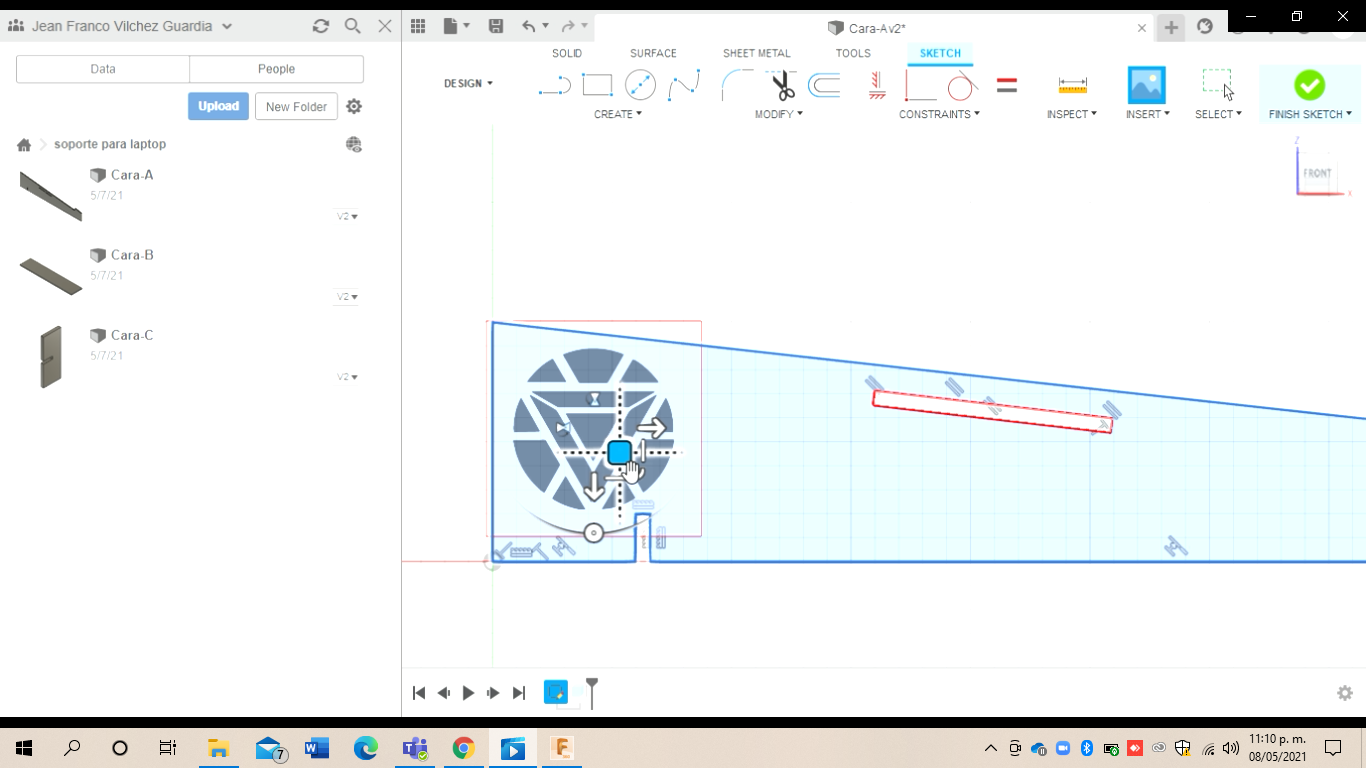
Task: Switch to the People tab in data panel
Action: [276, 69]
